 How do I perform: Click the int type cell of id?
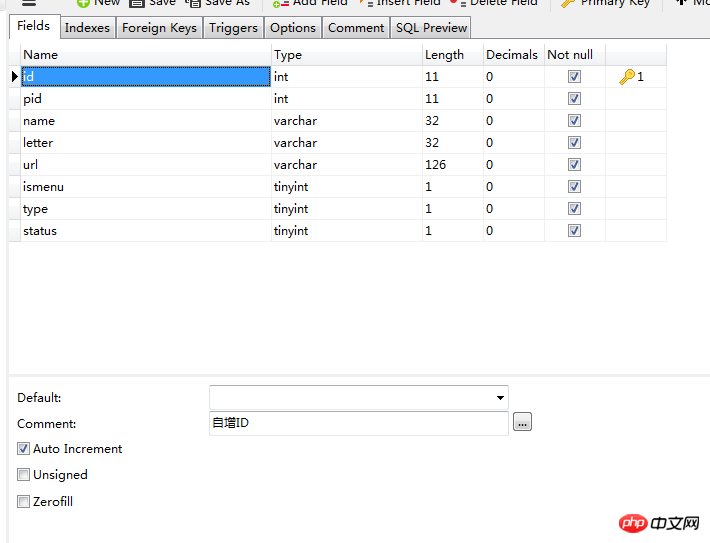coord(347,77)
